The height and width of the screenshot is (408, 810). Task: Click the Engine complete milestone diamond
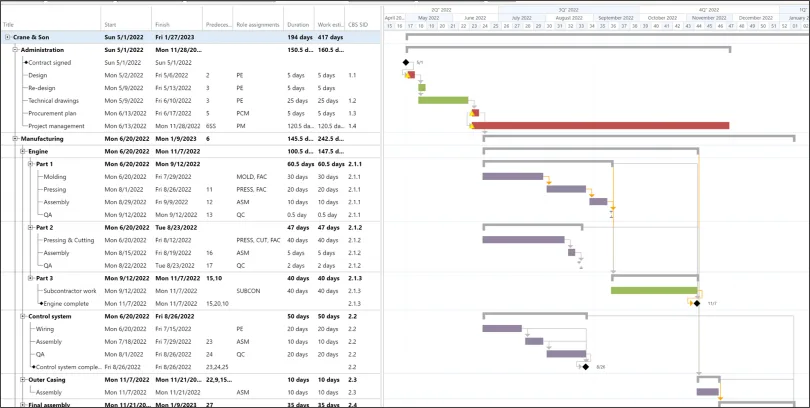click(x=697, y=303)
